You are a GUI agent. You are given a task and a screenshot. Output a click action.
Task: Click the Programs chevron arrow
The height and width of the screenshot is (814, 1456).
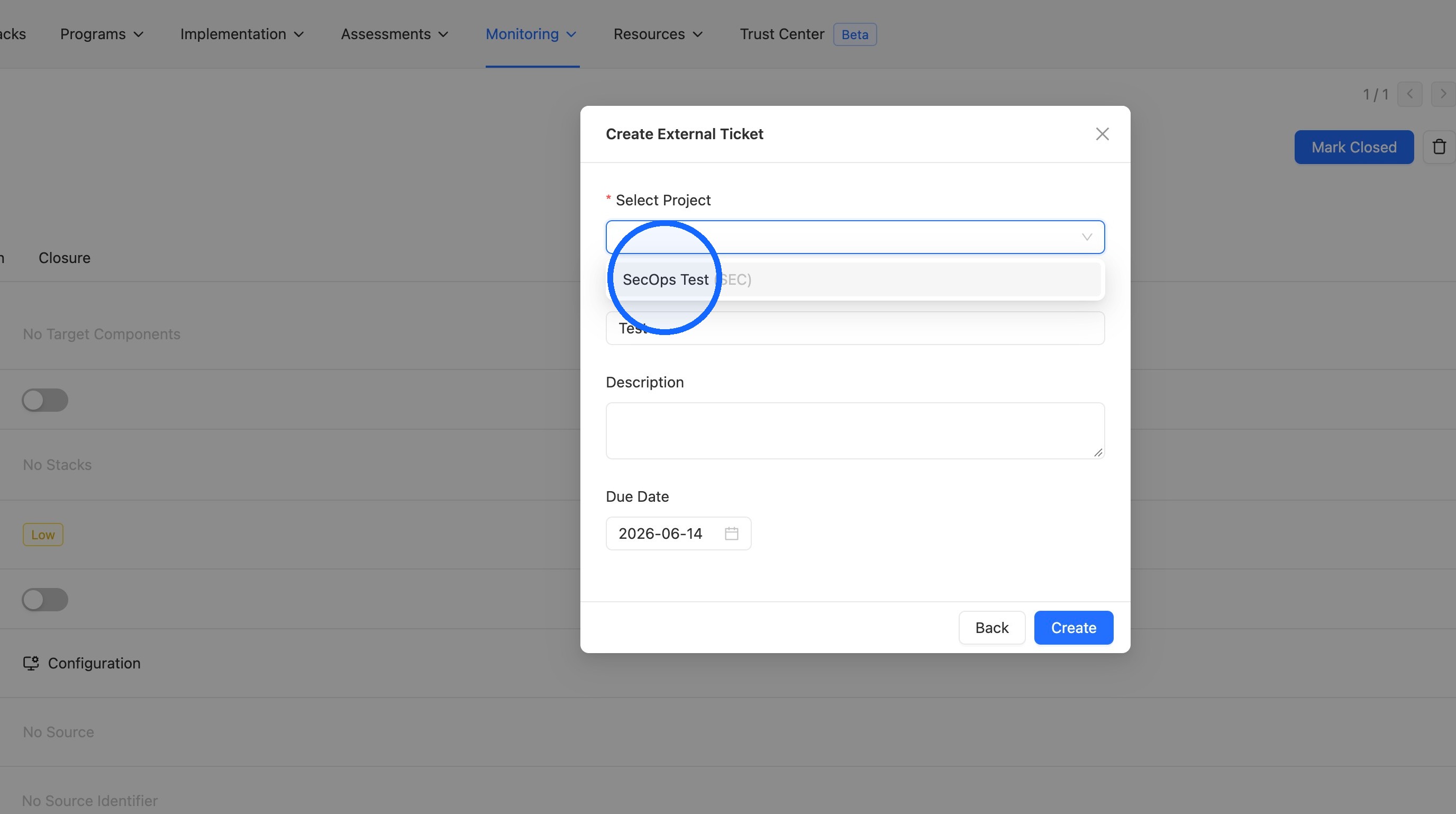click(x=139, y=34)
